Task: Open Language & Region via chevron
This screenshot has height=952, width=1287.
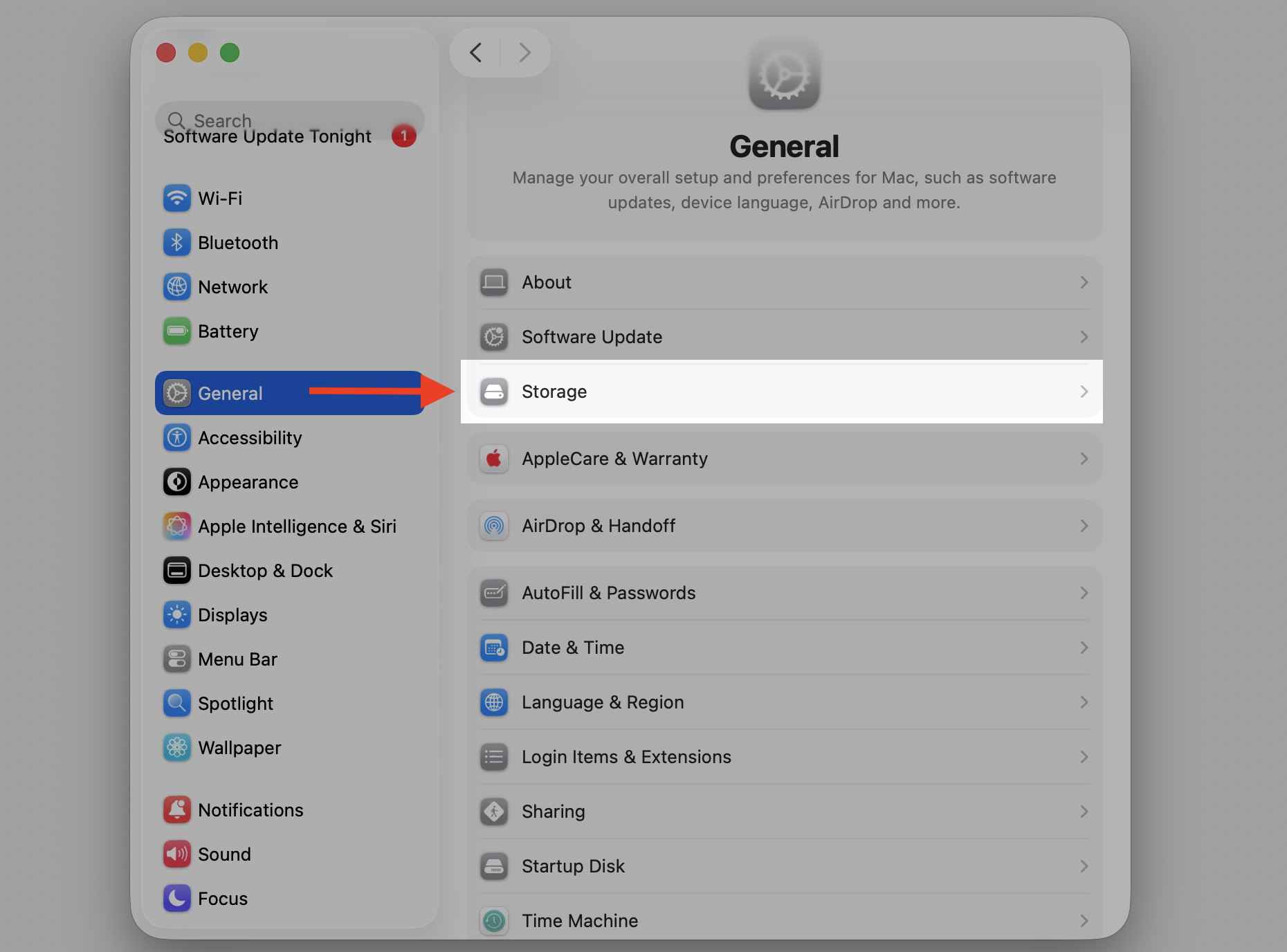Action: point(1084,702)
